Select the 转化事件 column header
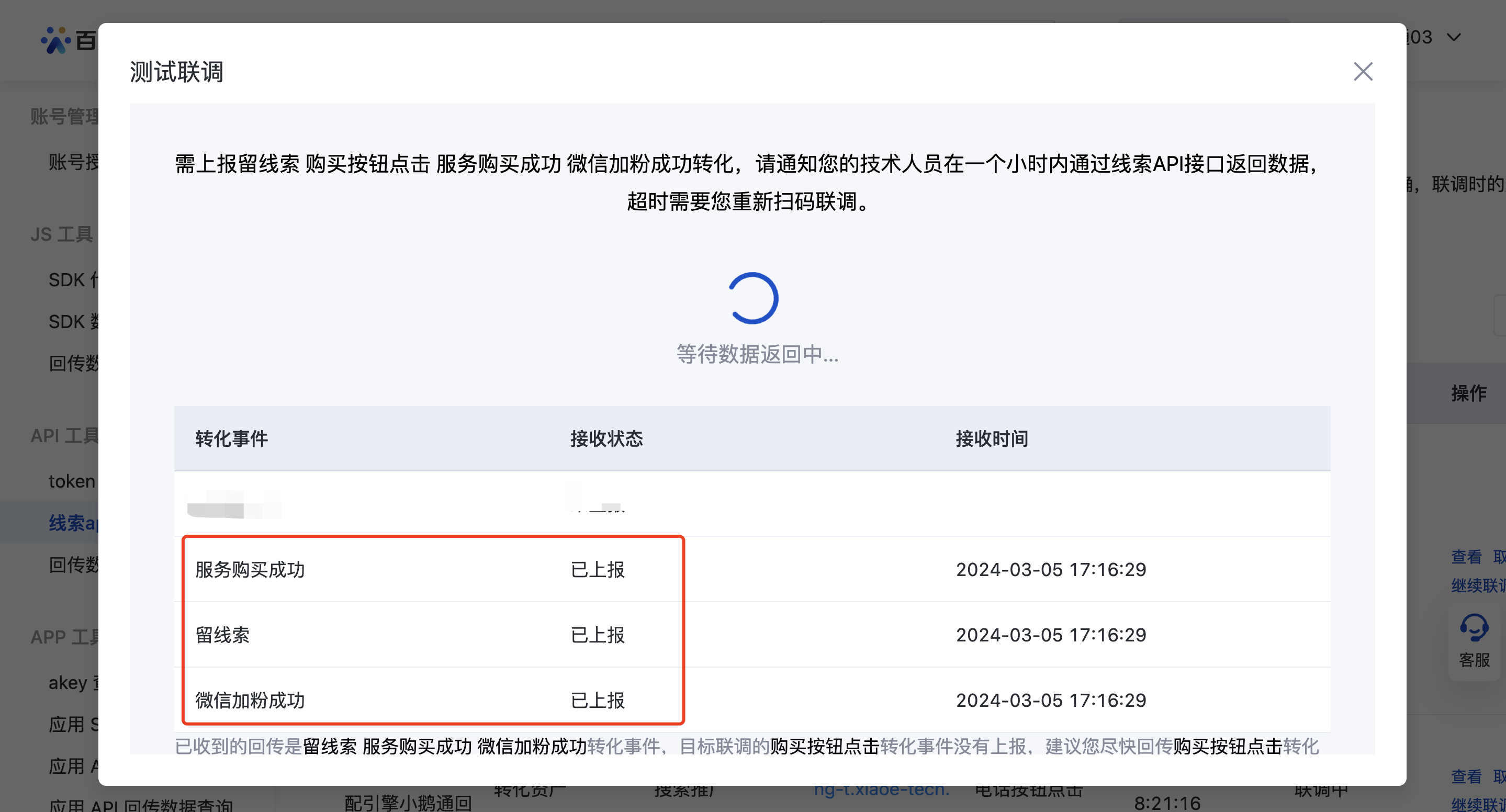The width and height of the screenshot is (1506, 812). pos(231,438)
